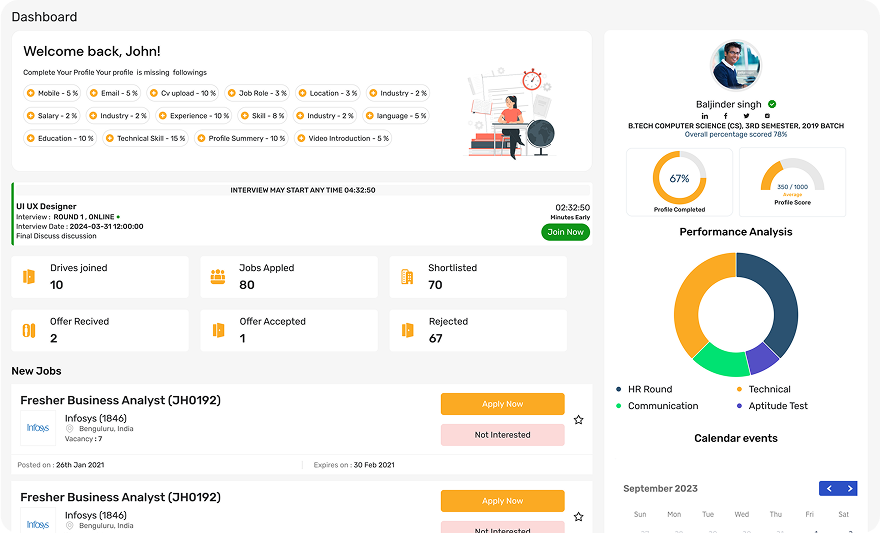Go to the next calendar month
This screenshot has width=880, height=533.
850,488
